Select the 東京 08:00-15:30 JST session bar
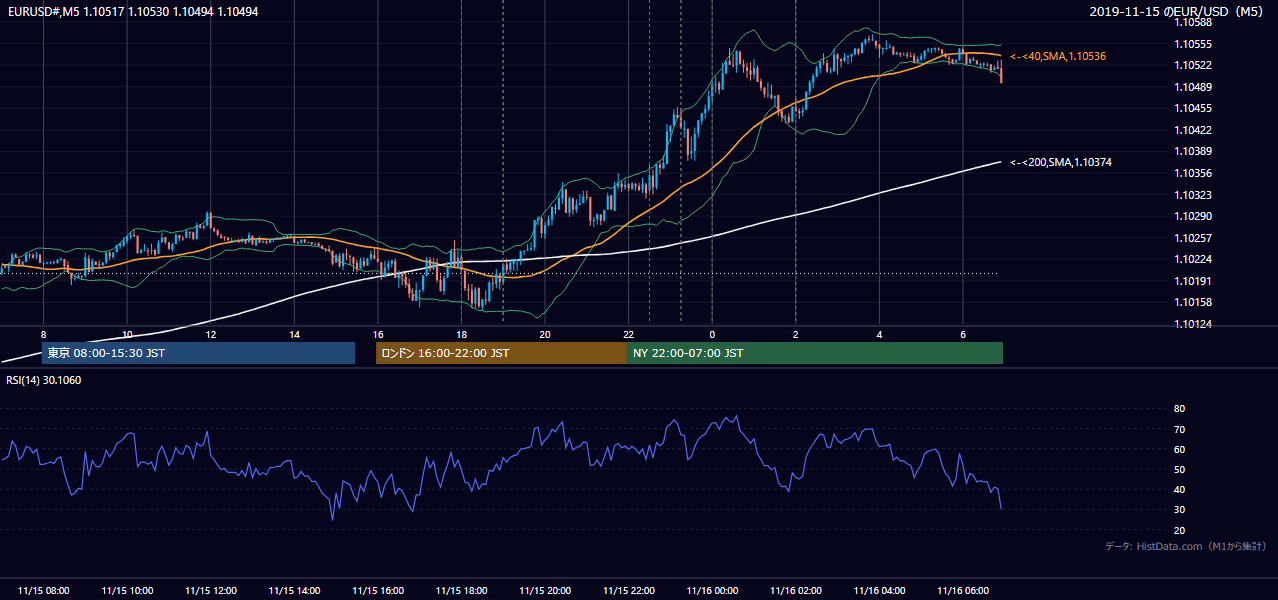The image size is (1278, 600). (198, 353)
